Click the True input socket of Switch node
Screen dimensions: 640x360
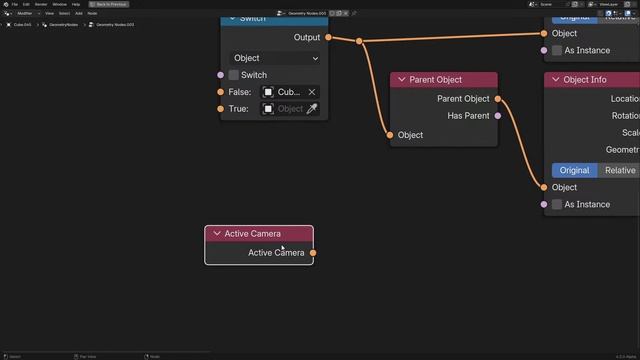tap(220, 109)
